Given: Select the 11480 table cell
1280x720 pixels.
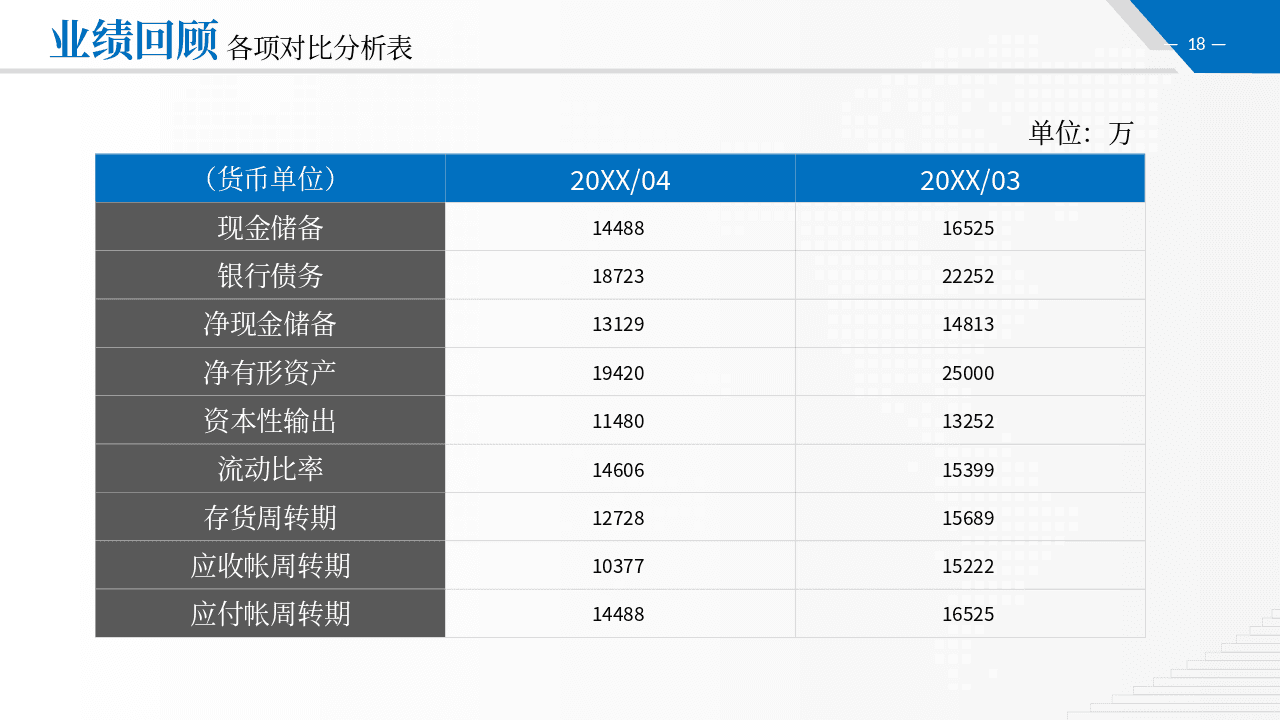Looking at the screenshot, I should [x=620, y=420].
